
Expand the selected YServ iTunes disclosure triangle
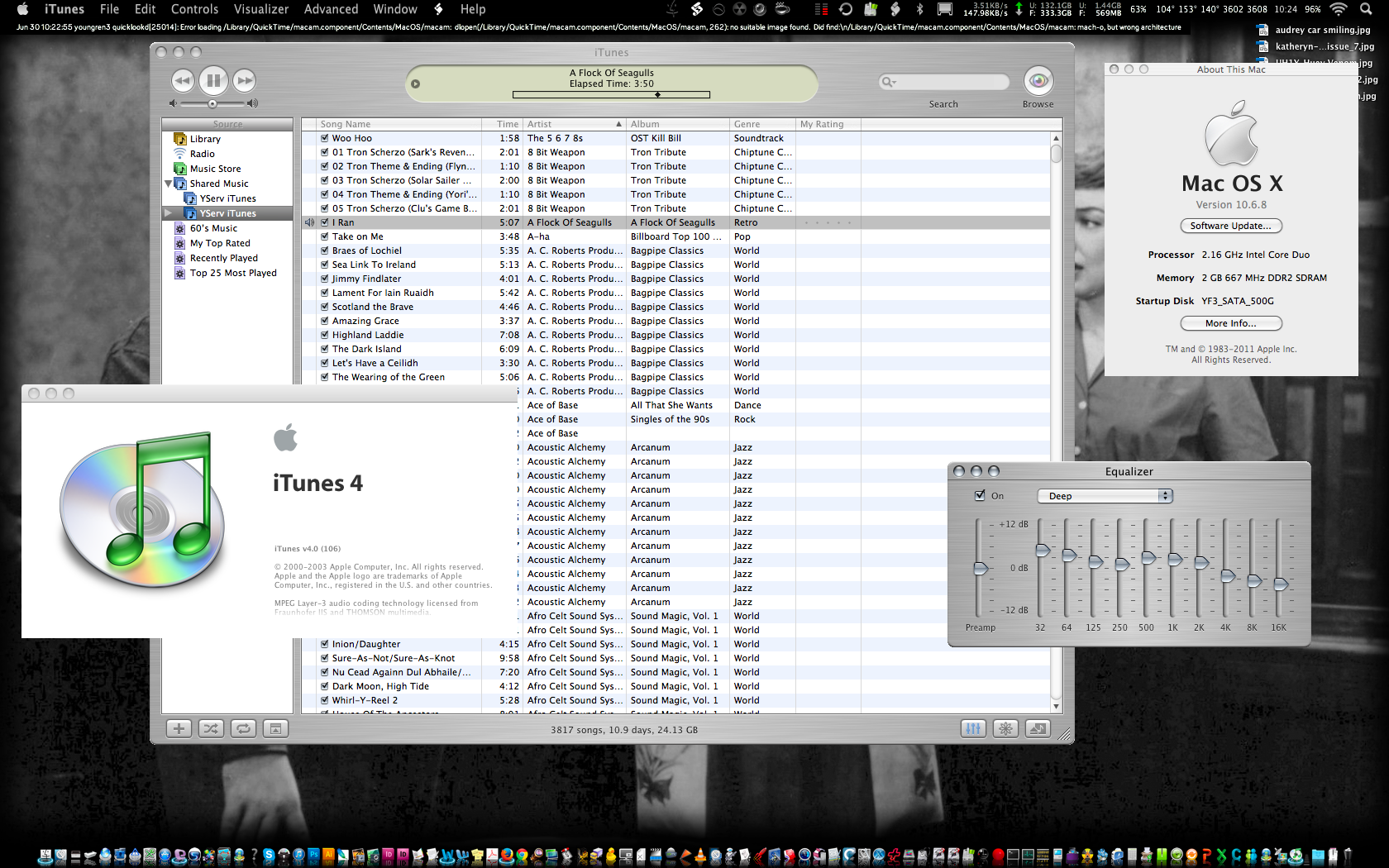pyautogui.click(x=169, y=213)
